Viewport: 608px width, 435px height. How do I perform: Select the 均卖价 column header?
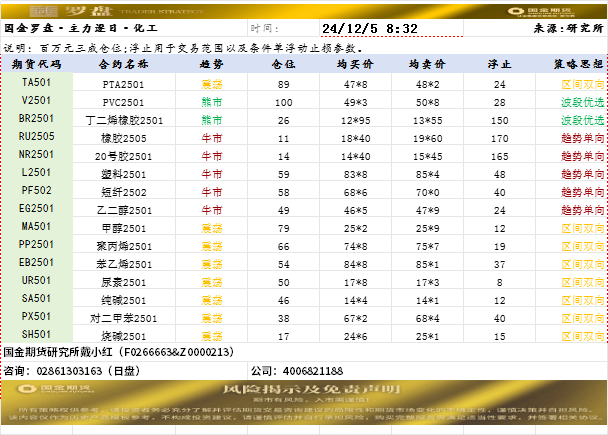pyautogui.click(x=427, y=64)
